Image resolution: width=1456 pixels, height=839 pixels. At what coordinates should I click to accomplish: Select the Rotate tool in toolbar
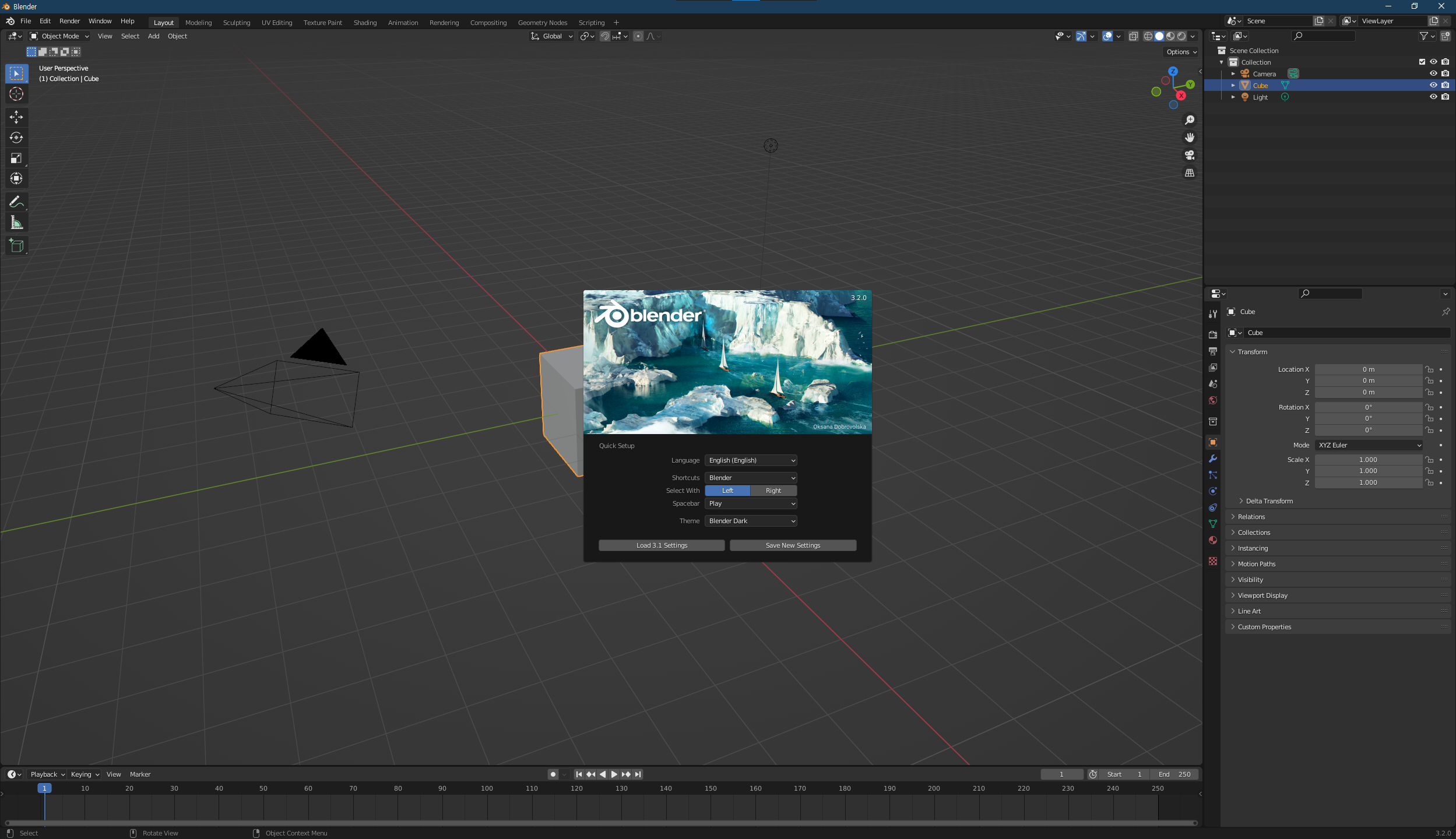(x=16, y=138)
